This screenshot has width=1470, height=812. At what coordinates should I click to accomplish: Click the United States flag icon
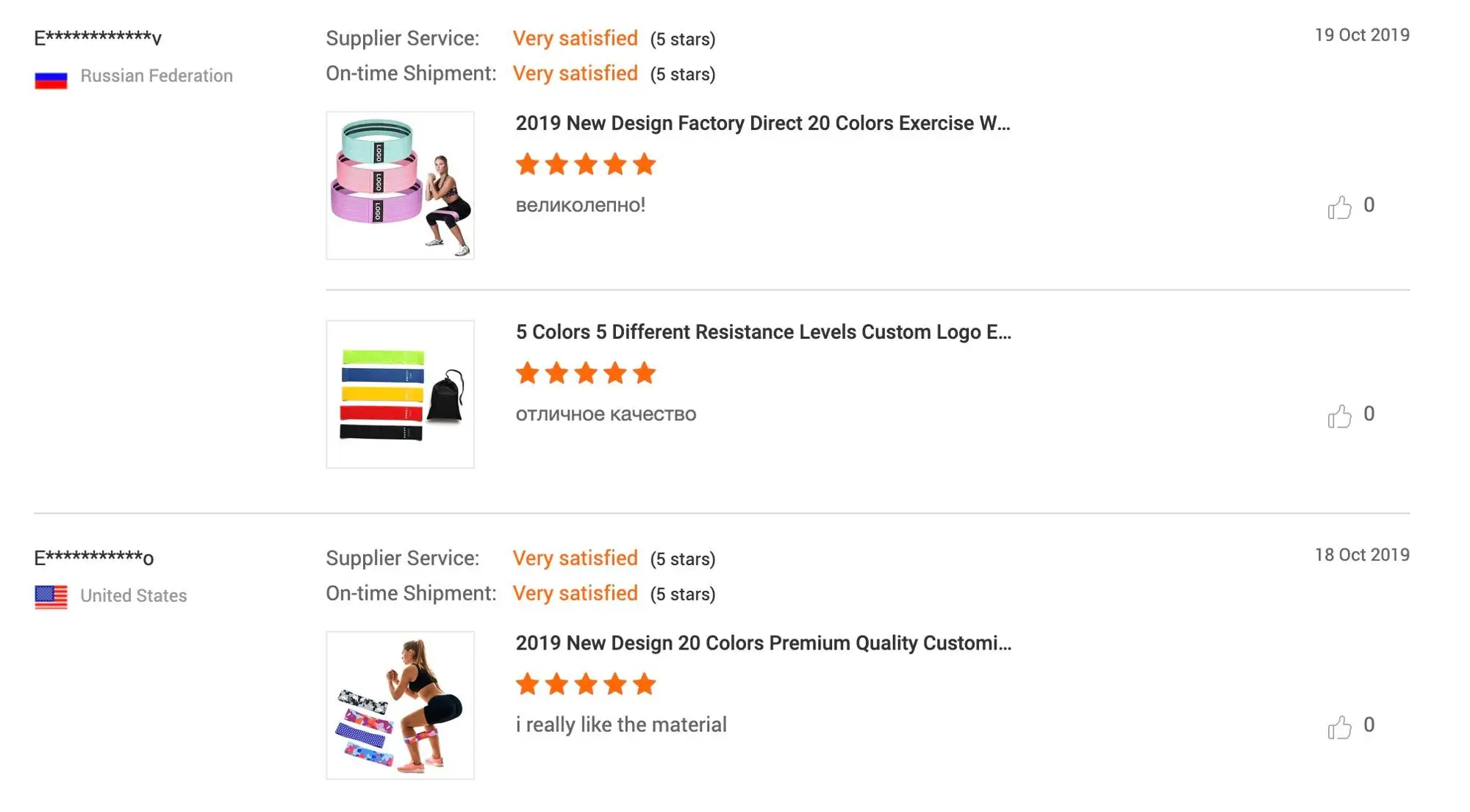click(x=51, y=597)
